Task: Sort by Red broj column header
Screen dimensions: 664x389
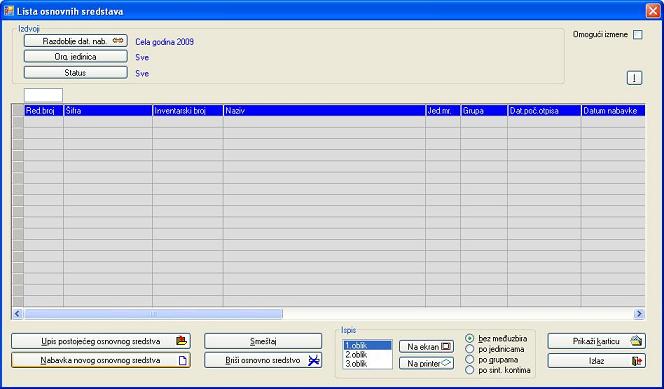Action: tap(44, 110)
